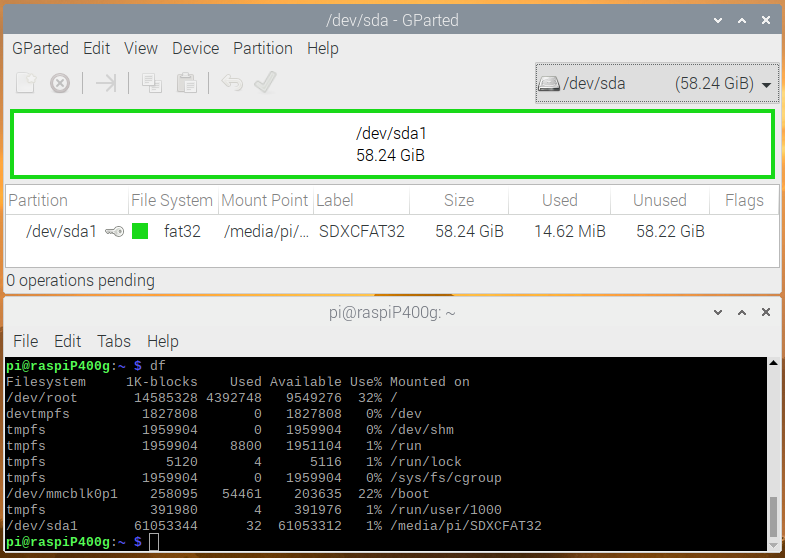This screenshot has height=558, width=785.
Task: Click /media/pi/SDXCFAT32 path in terminal output
Action: click(x=466, y=526)
